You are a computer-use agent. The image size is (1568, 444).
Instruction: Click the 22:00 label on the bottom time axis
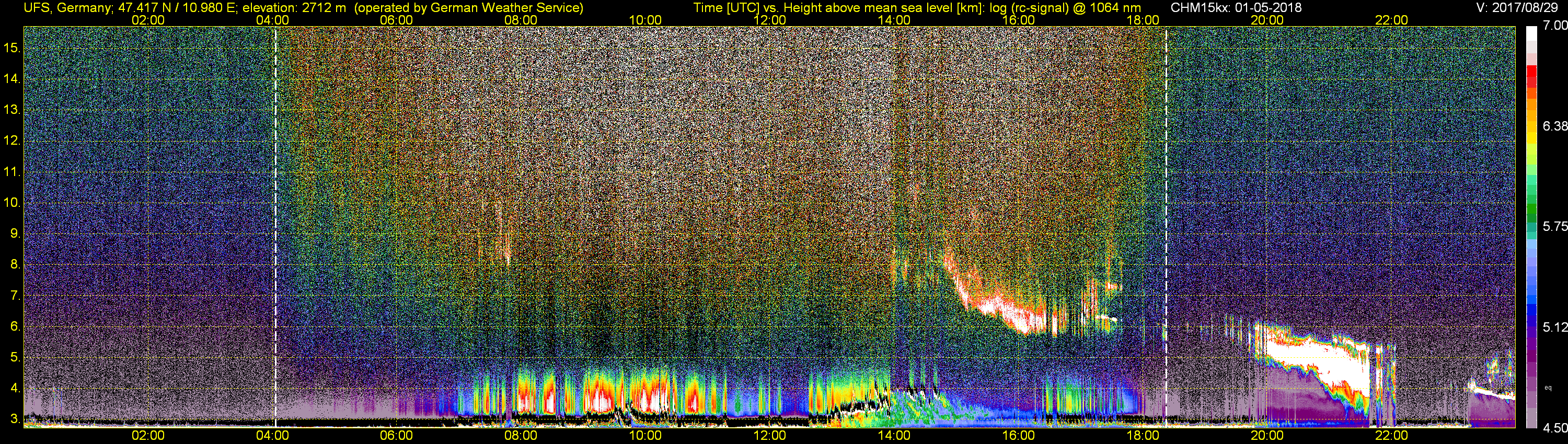tap(1391, 436)
